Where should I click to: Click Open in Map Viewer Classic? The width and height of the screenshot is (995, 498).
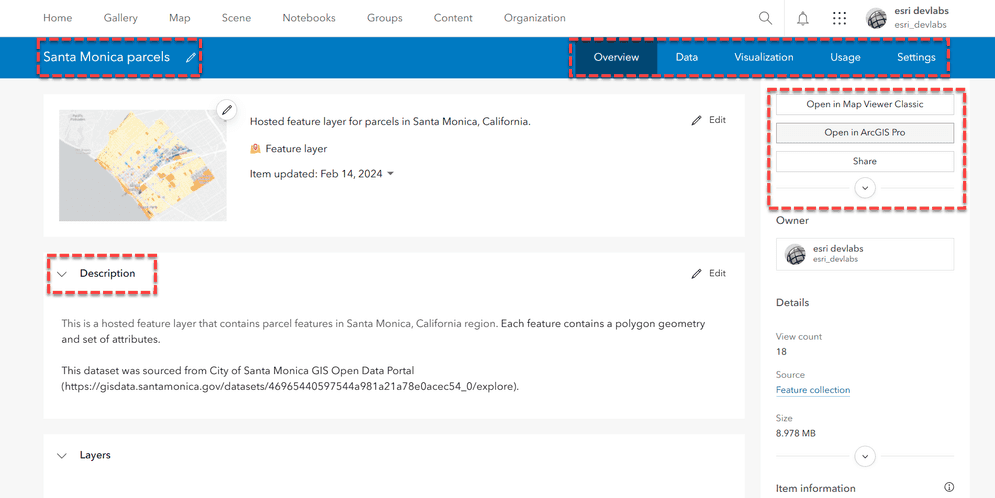[865, 104]
